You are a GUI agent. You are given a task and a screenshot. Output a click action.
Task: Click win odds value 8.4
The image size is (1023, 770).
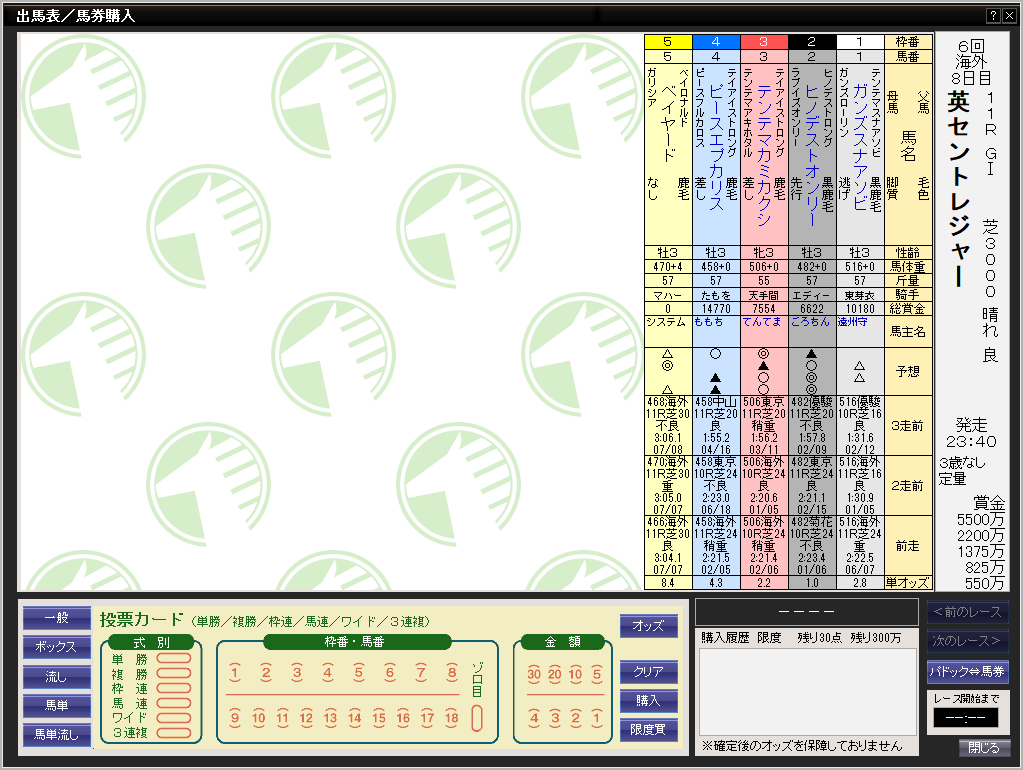tap(668, 583)
